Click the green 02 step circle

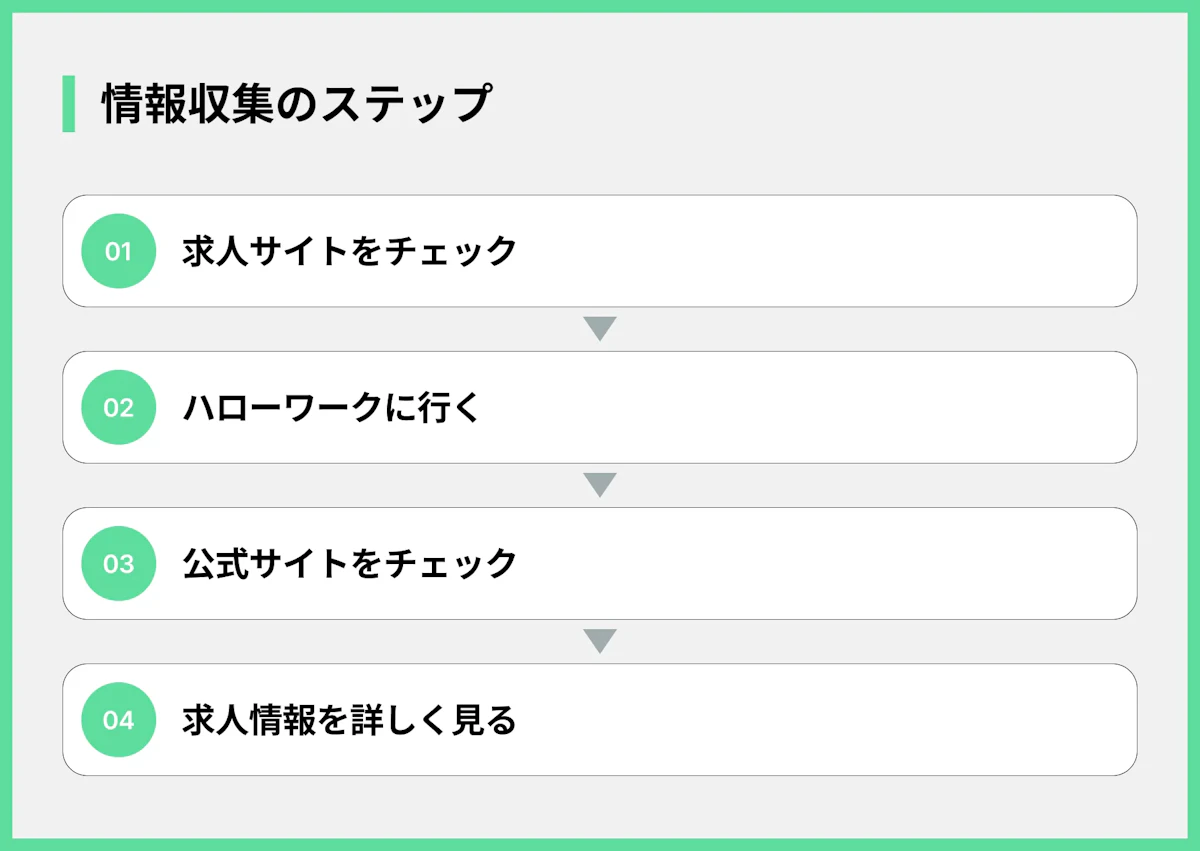(x=118, y=407)
